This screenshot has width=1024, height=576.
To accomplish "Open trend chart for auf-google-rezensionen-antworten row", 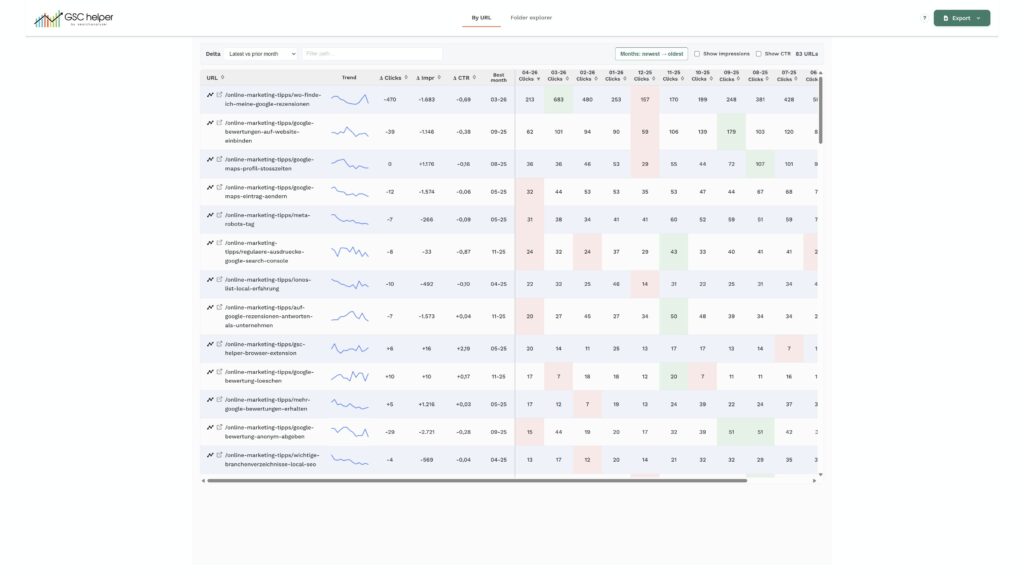I will coord(210,308).
